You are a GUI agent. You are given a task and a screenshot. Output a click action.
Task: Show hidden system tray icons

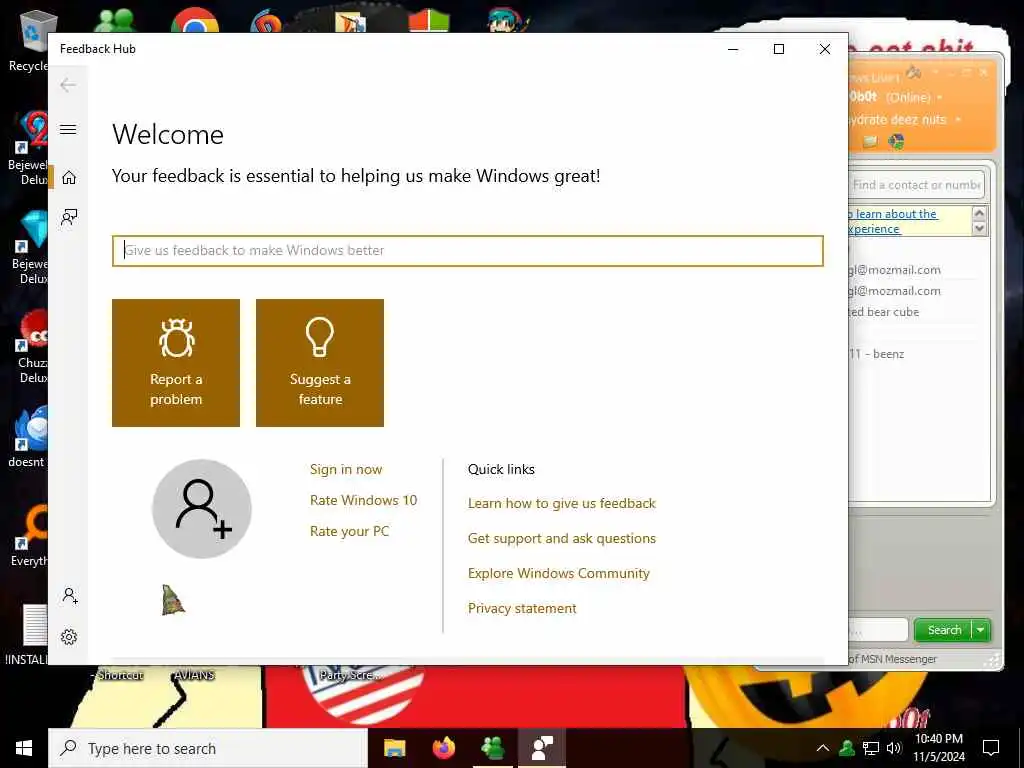point(823,748)
